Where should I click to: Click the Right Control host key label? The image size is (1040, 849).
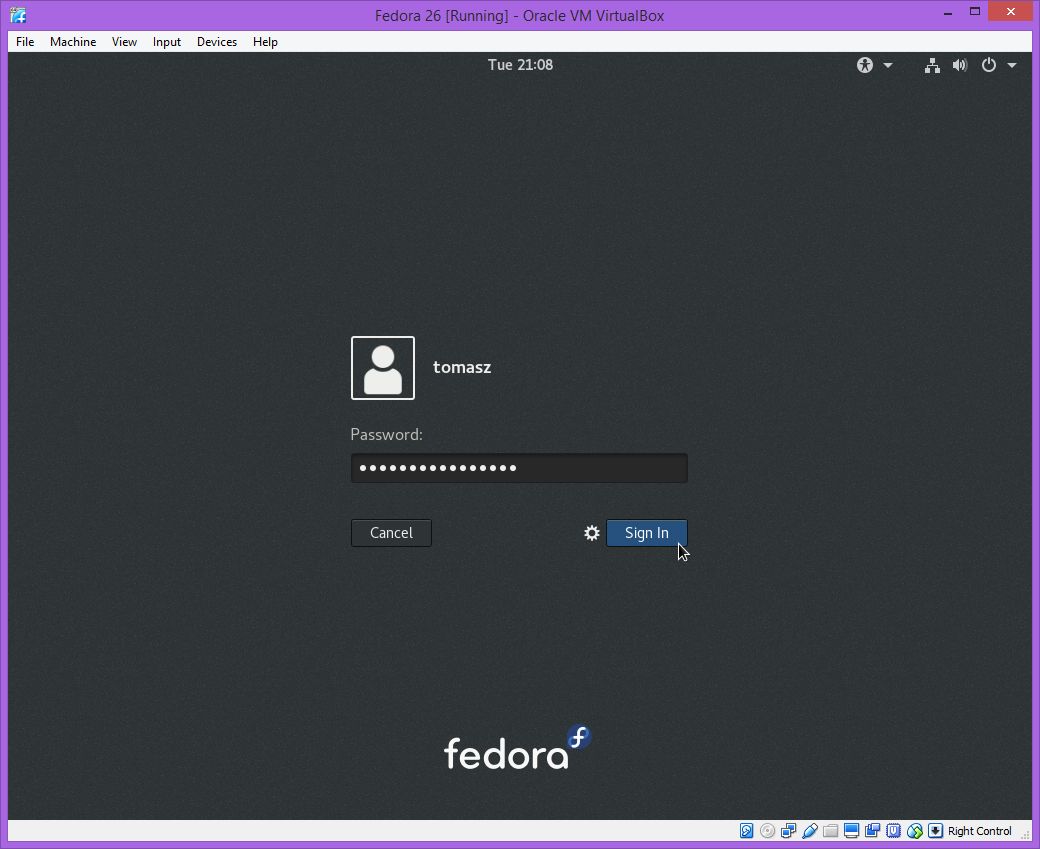[980, 831]
